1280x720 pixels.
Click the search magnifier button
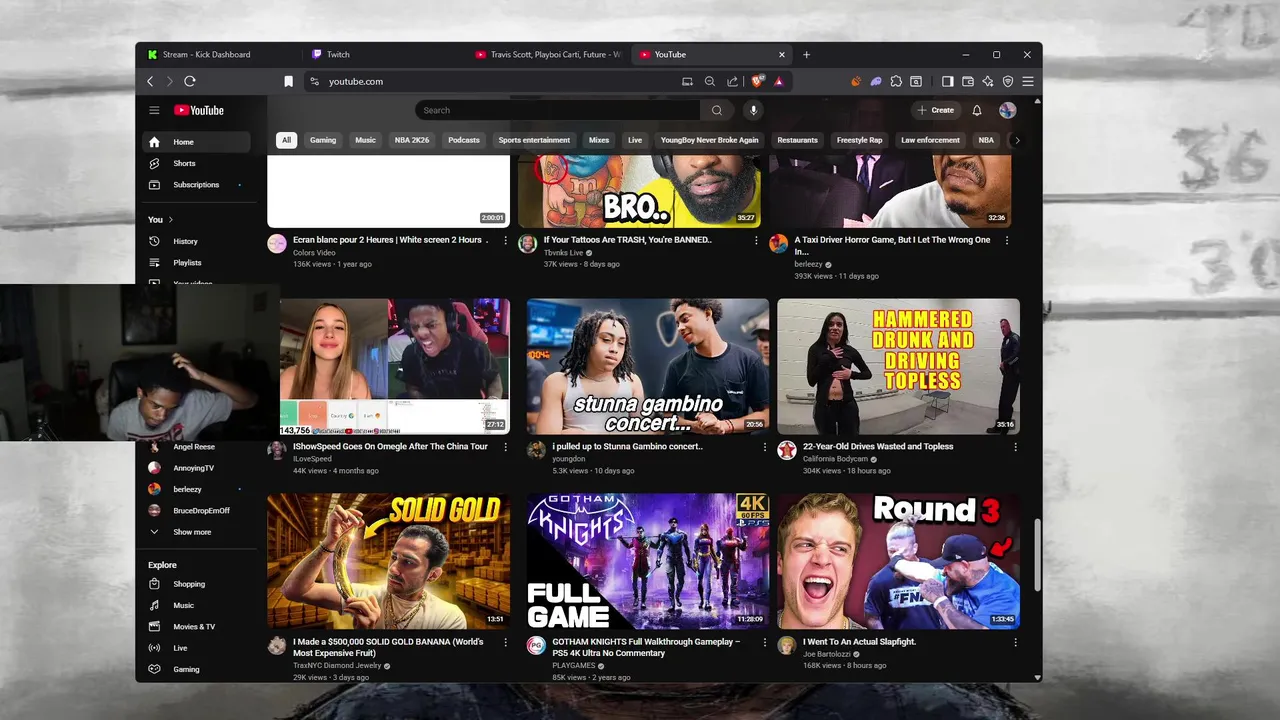[717, 110]
